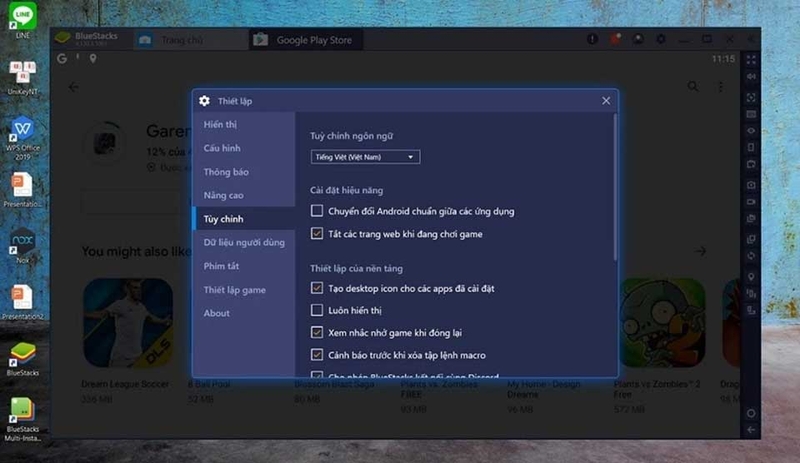800x463 pixels.
Task: Uncheck Cảnh báo trước khi xóa tập lệnh macro
Action: (317, 355)
